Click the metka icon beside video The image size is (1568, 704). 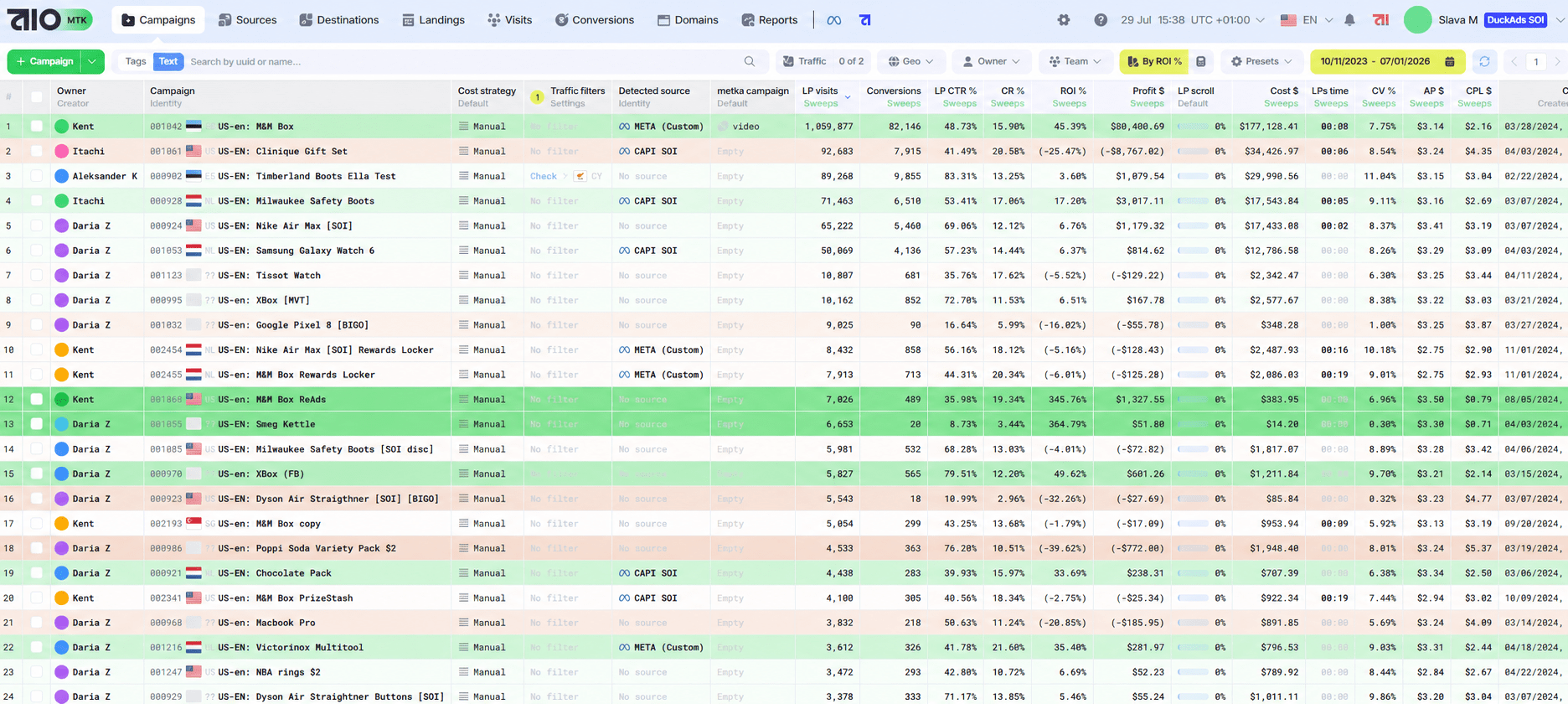pos(723,127)
